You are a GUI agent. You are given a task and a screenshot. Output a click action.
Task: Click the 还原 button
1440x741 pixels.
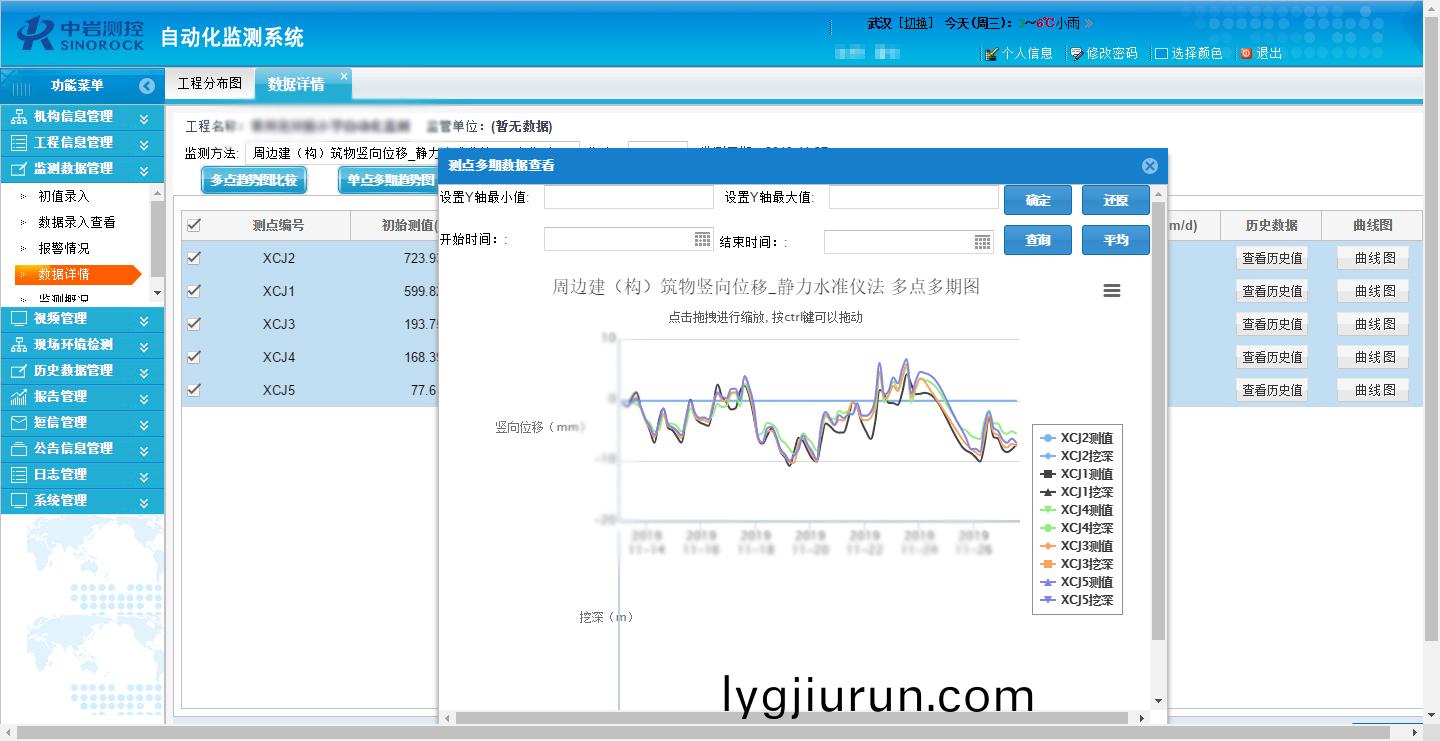pos(1115,200)
